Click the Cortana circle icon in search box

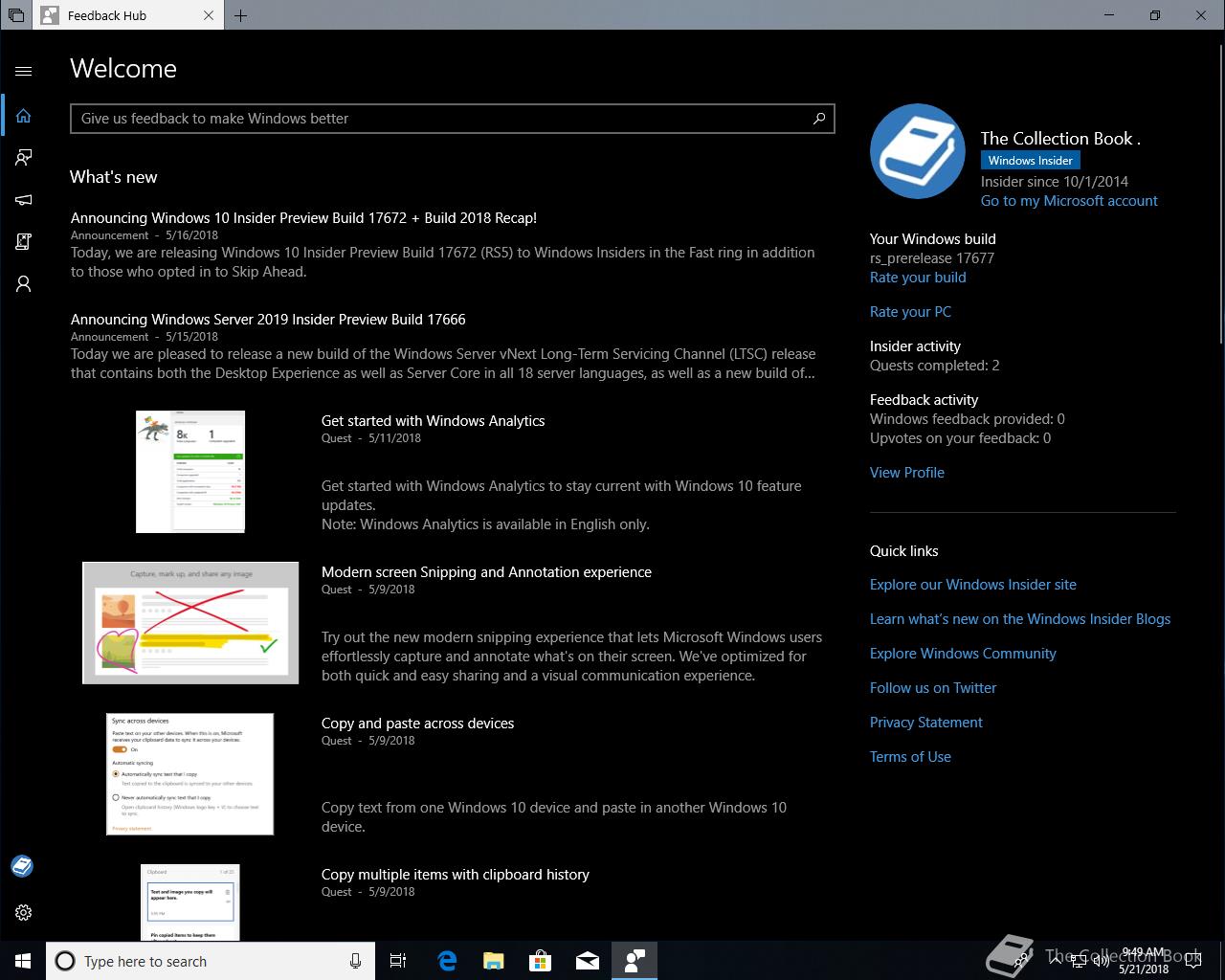click(x=65, y=961)
